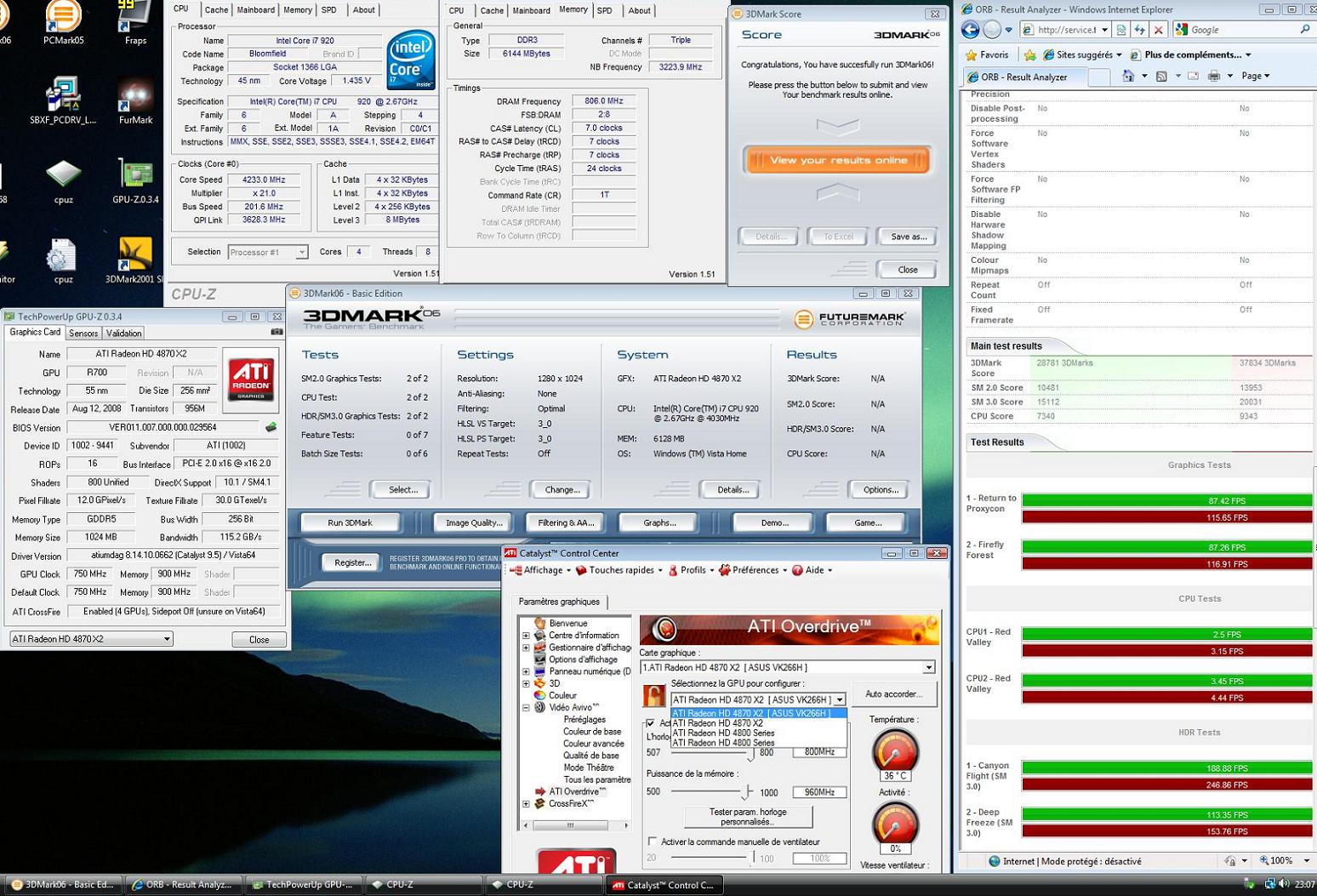Click the Catalyst tree horizontal scrollbar
Screen dimensions: 1317x896
pyautogui.click(x=574, y=825)
